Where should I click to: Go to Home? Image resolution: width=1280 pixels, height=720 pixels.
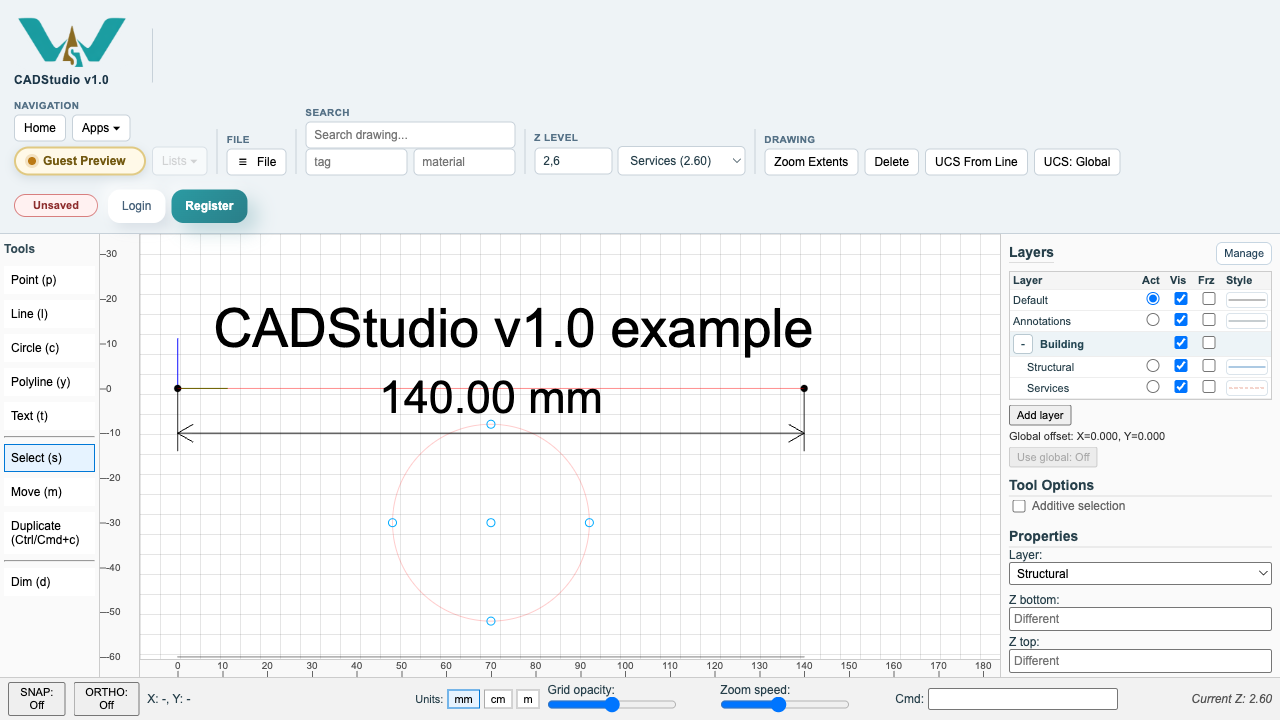[40, 128]
